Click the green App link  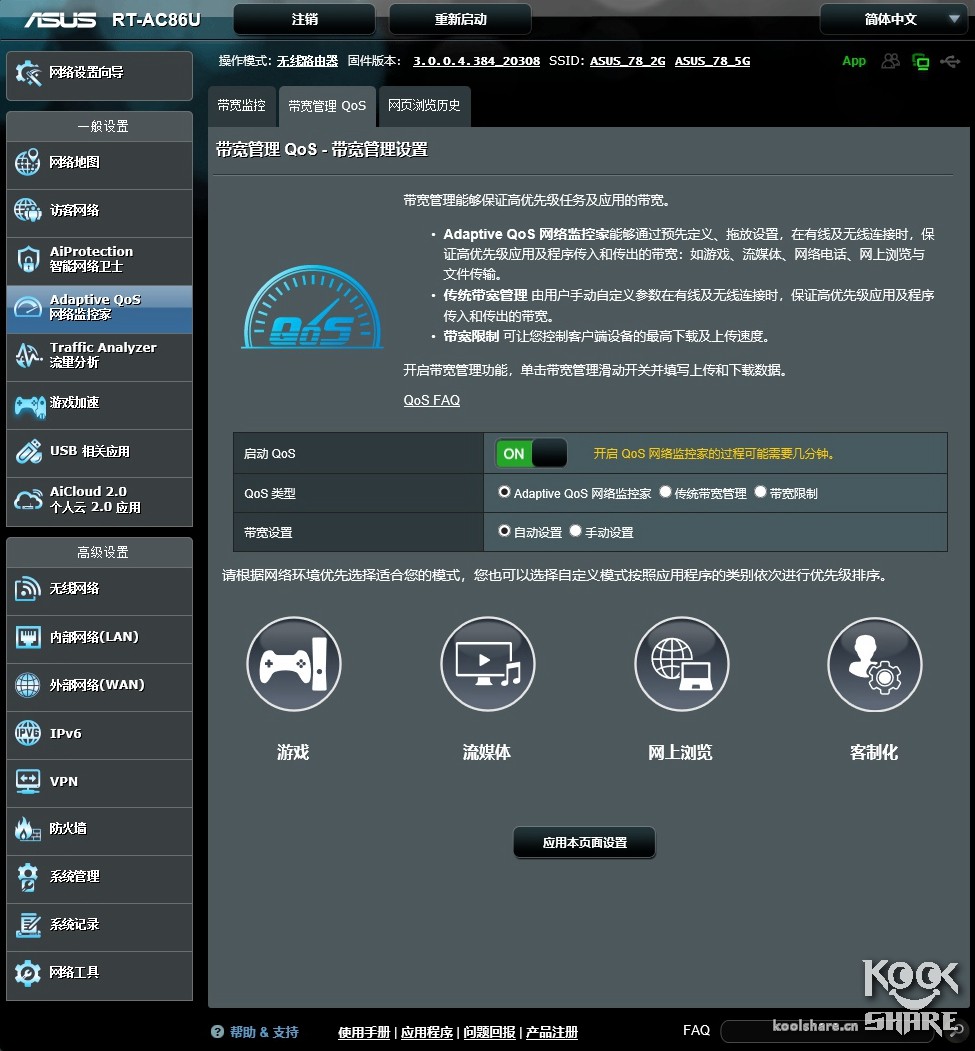854,61
